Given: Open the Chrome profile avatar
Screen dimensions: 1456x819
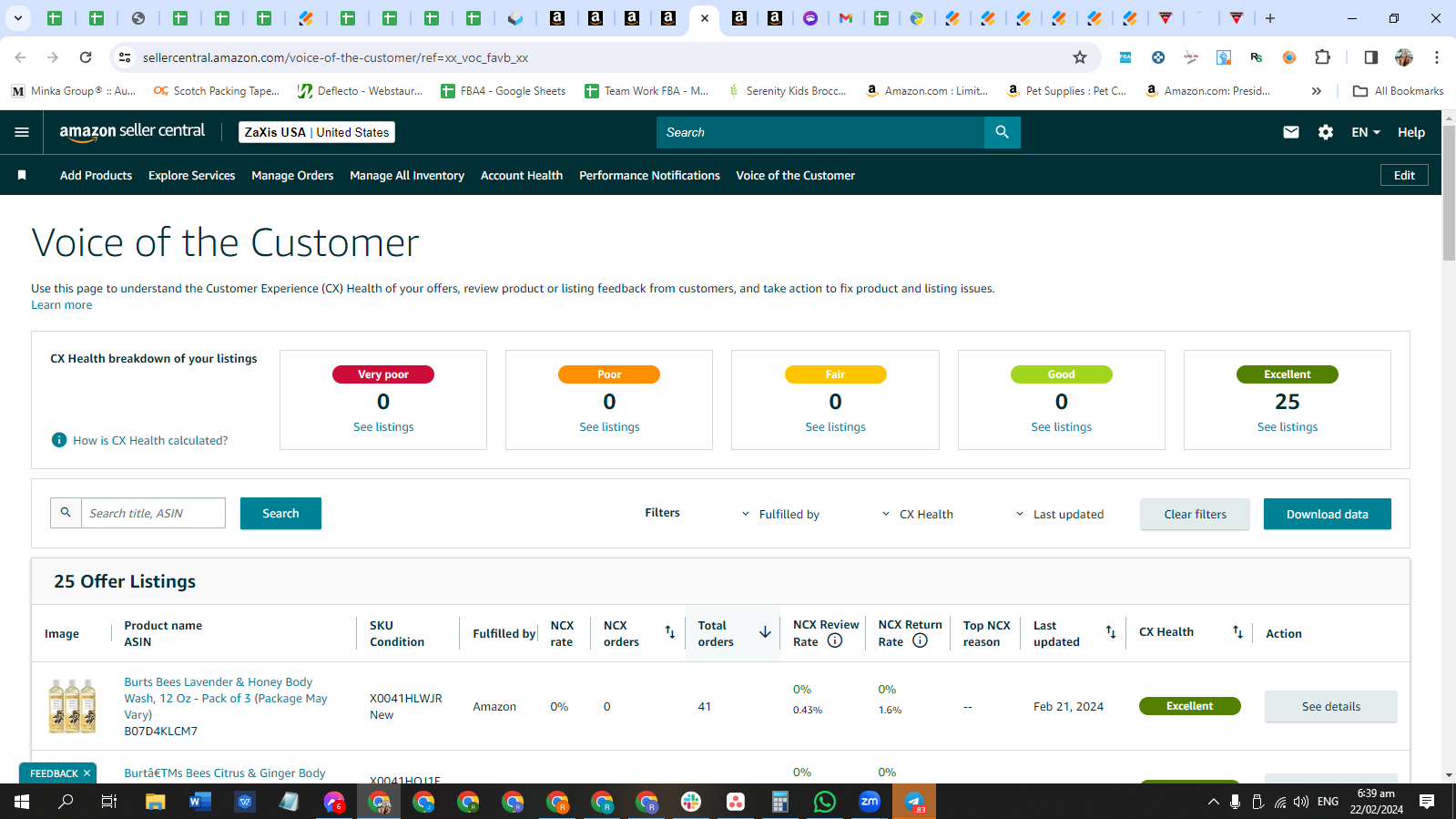Looking at the screenshot, I should [1404, 57].
